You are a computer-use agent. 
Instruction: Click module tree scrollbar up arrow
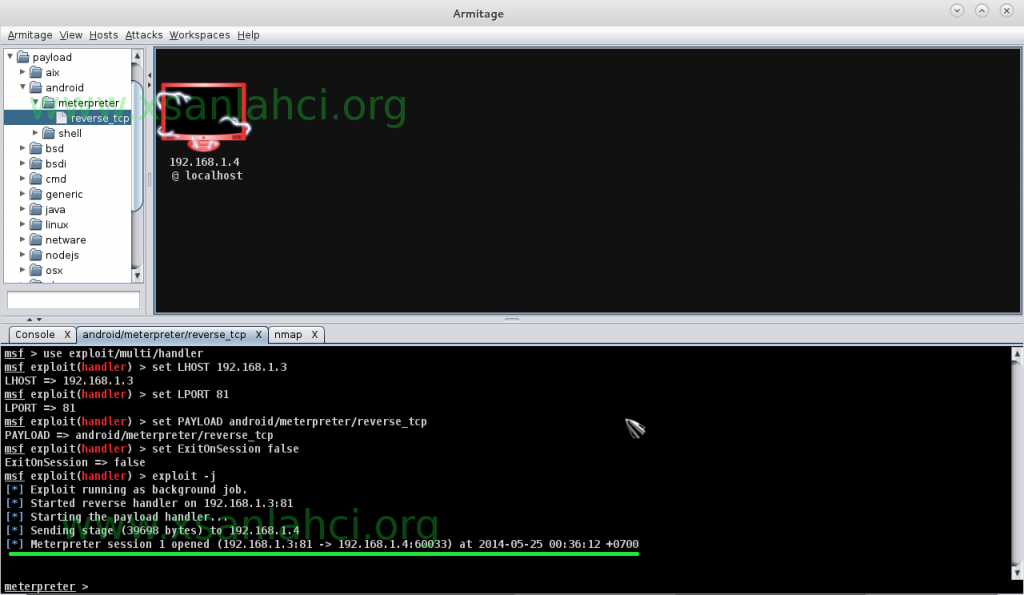point(137,56)
